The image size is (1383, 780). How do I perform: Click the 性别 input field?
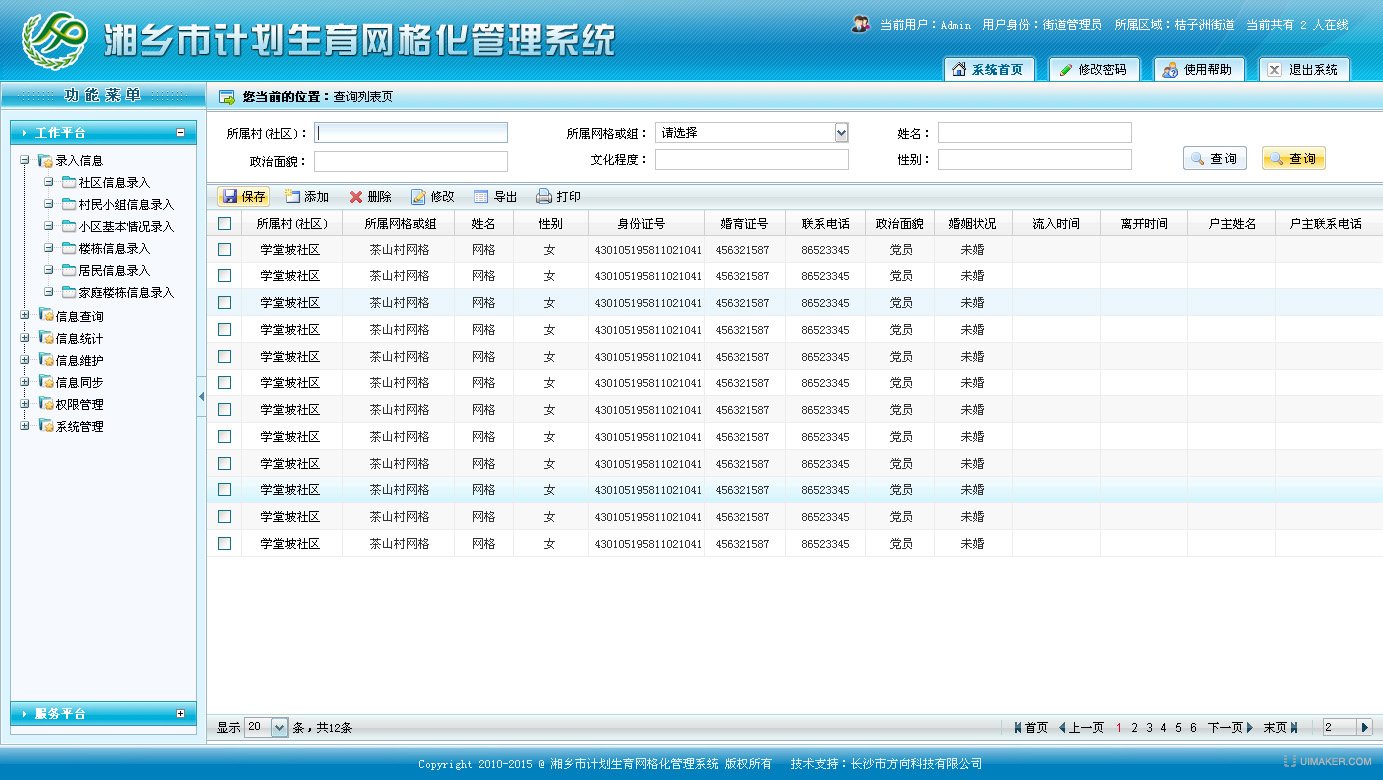(1035, 160)
